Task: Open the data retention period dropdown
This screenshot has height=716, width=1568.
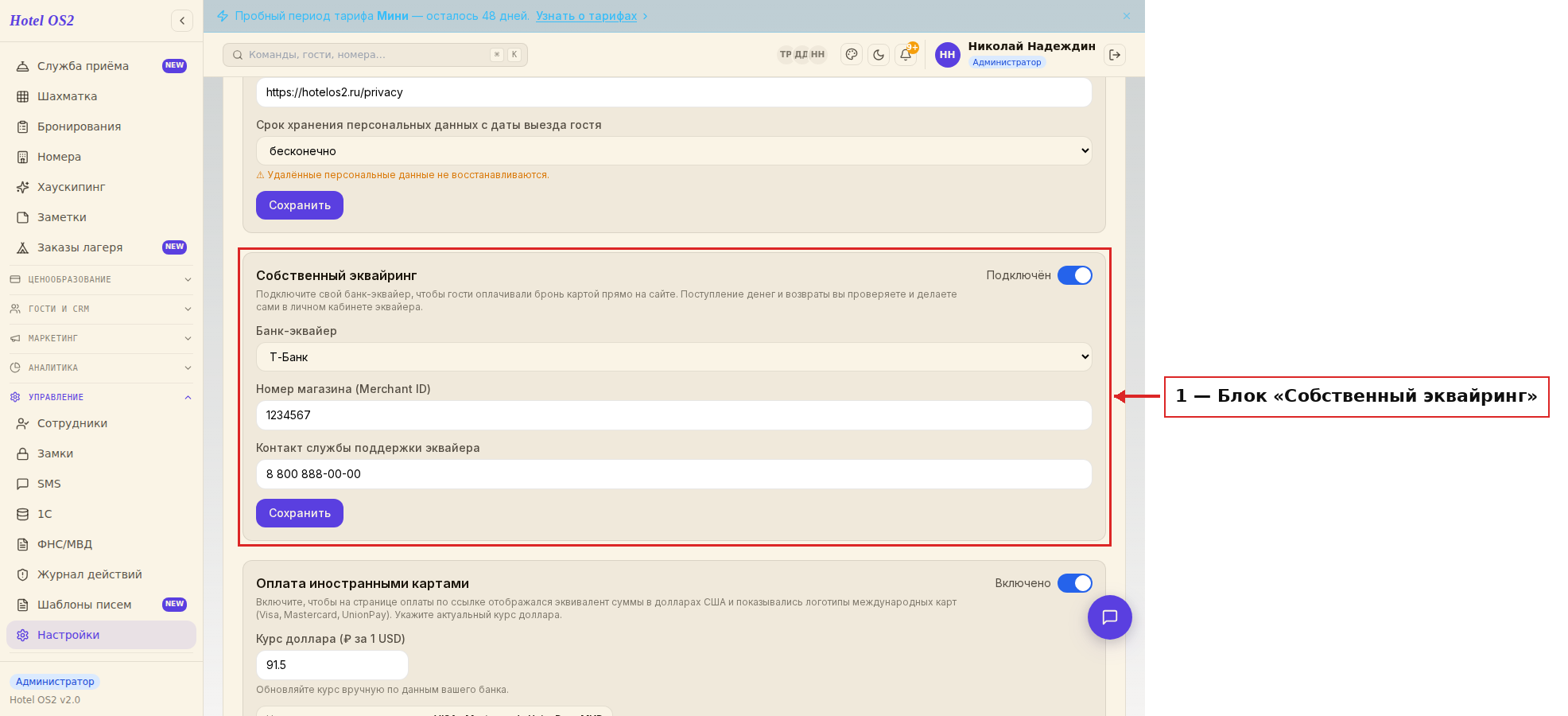Action: click(x=673, y=151)
